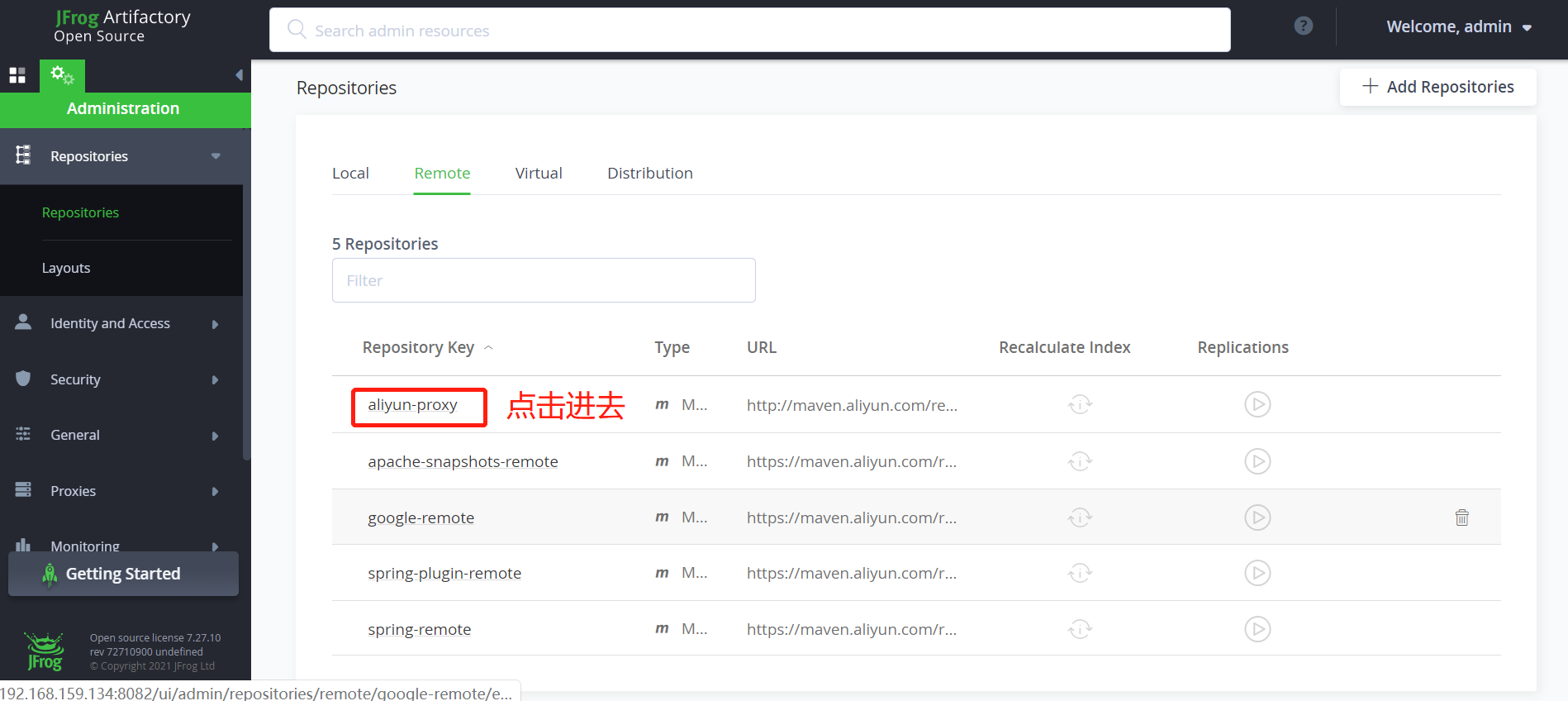The image size is (1568, 701).
Task: Open Layouts submenu item
Action: coord(66,268)
